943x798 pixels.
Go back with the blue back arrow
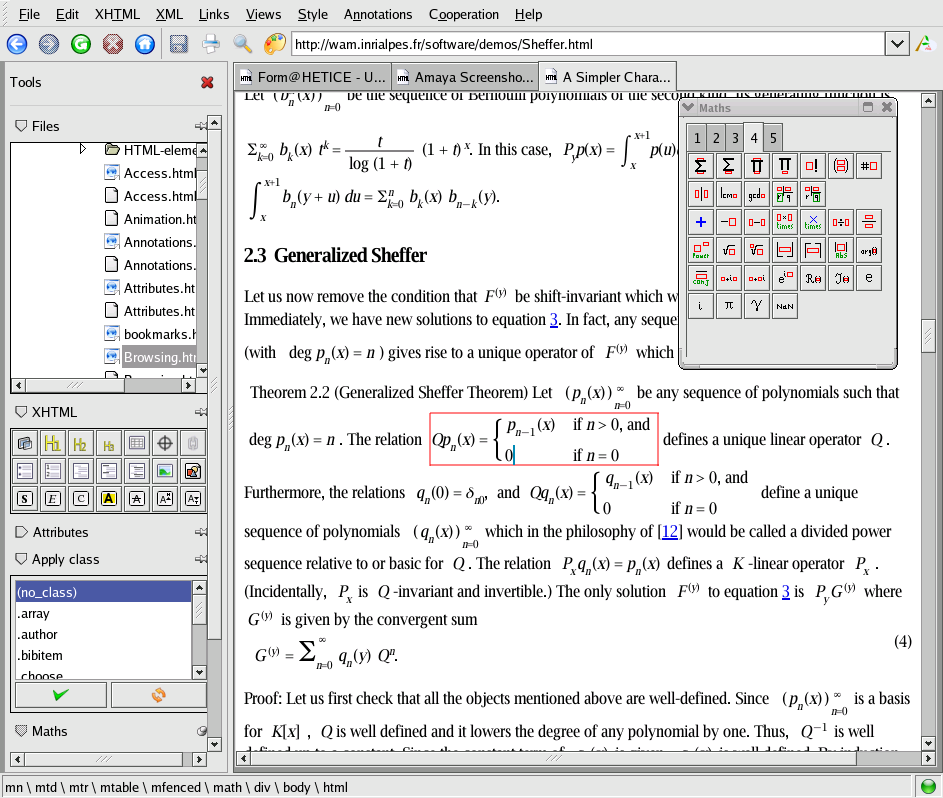(x=17, y=44)
